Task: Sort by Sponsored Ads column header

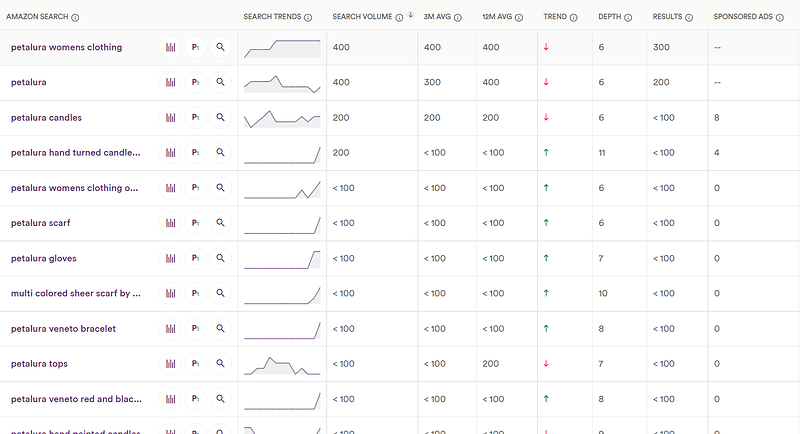Action: click(x=743, y=17)
